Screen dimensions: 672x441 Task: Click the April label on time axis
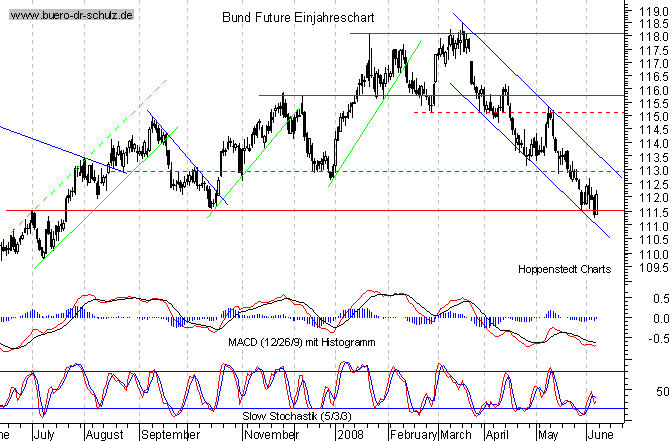pos(497,435)
